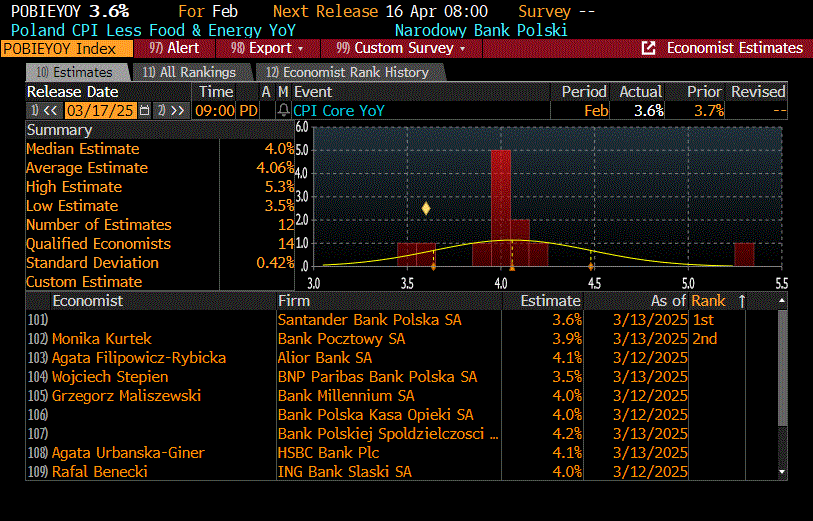Click the Bank Pocztowy SA firm name
Screen dimensions: 813x521
pos(341,339)
